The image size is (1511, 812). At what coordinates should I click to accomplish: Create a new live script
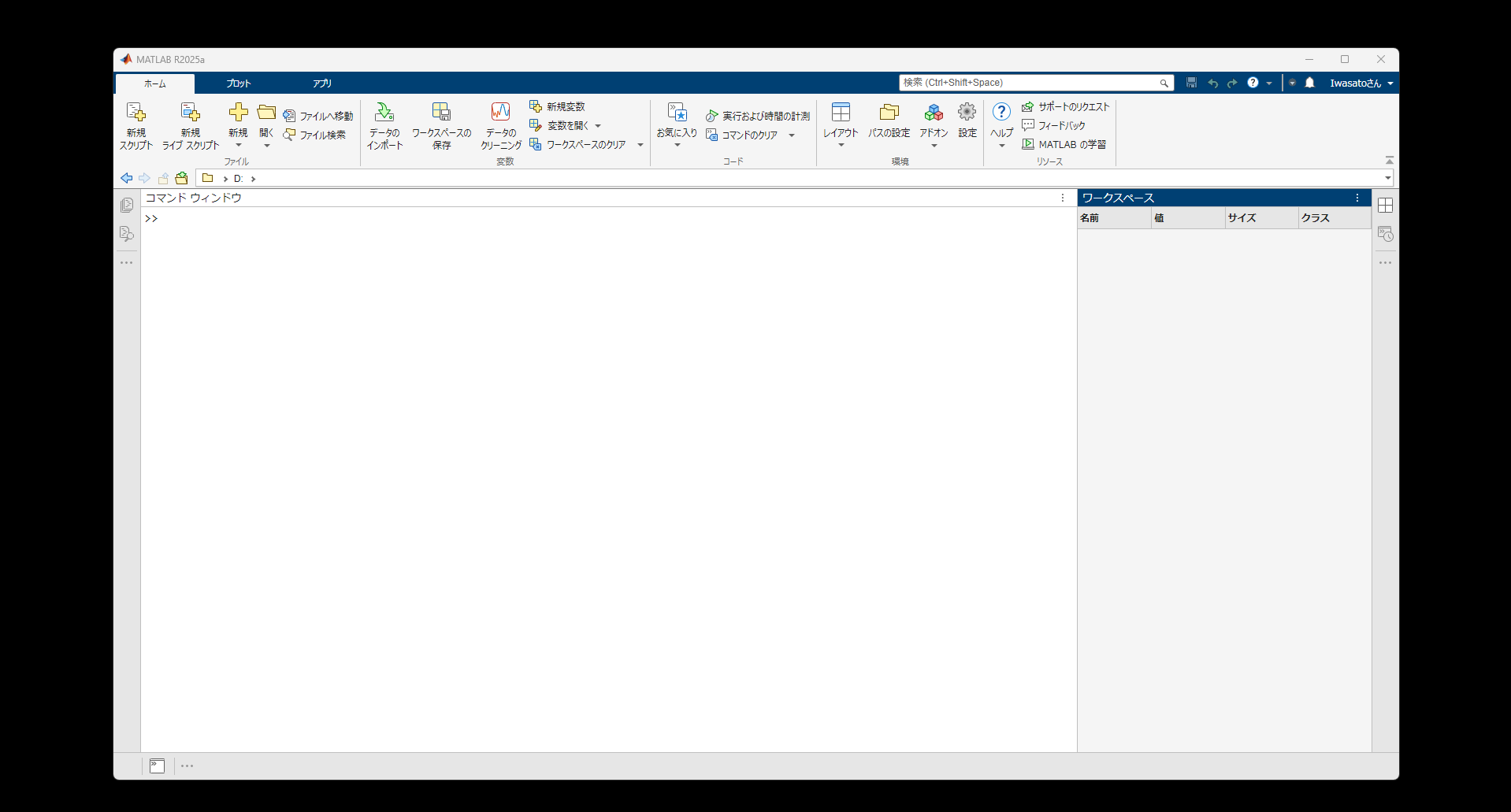click(x=189, y=124)
